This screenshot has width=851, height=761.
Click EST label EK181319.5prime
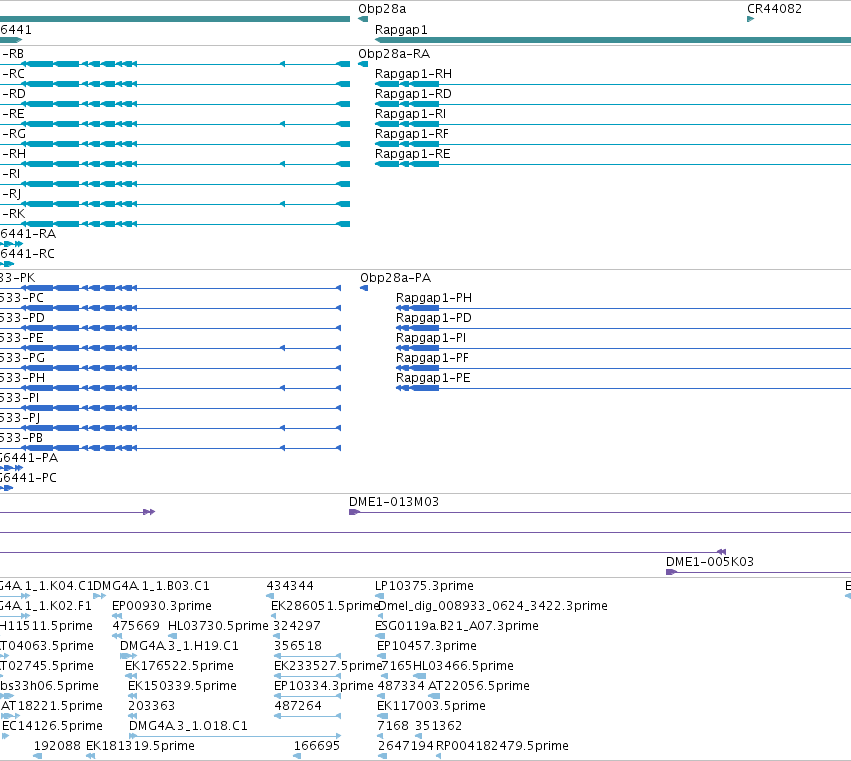(x=140, y=747)
